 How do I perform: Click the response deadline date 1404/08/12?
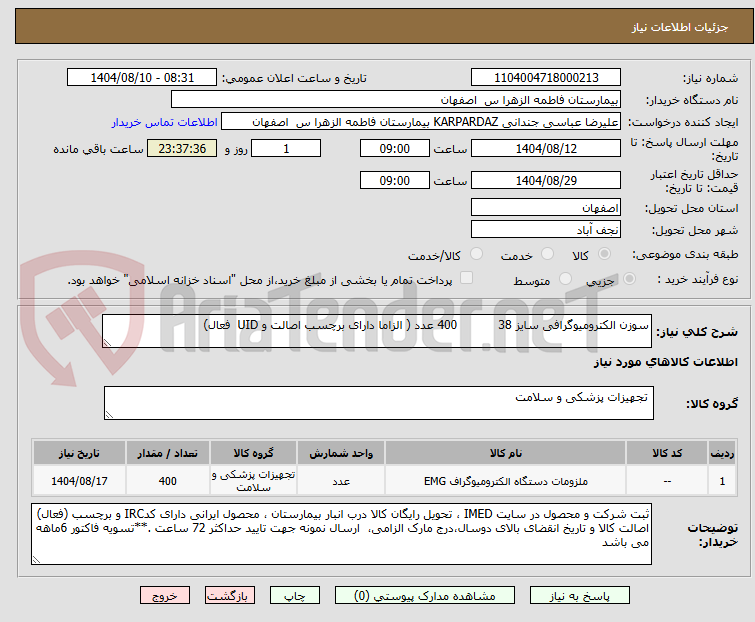pyautogui.click(x=546, y=148)
